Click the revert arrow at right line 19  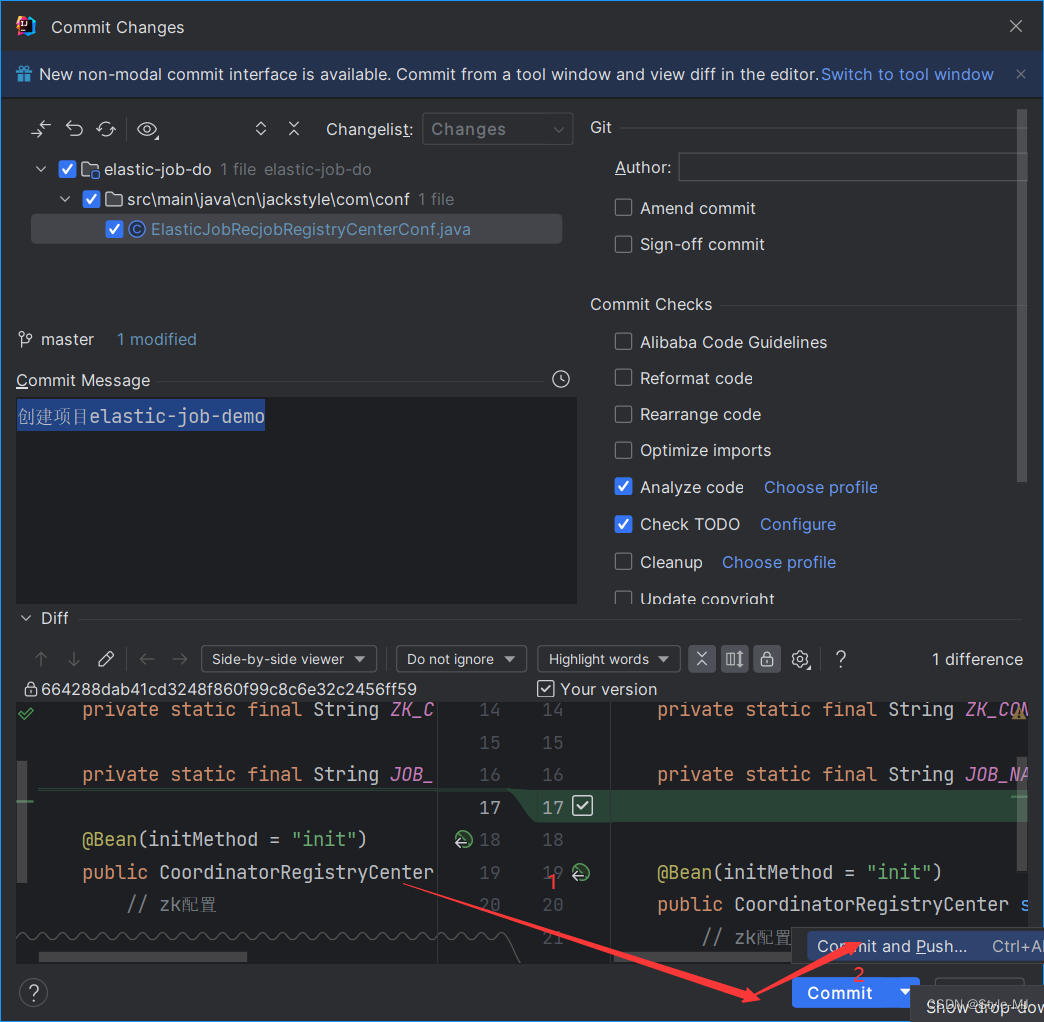pos(581,872)
